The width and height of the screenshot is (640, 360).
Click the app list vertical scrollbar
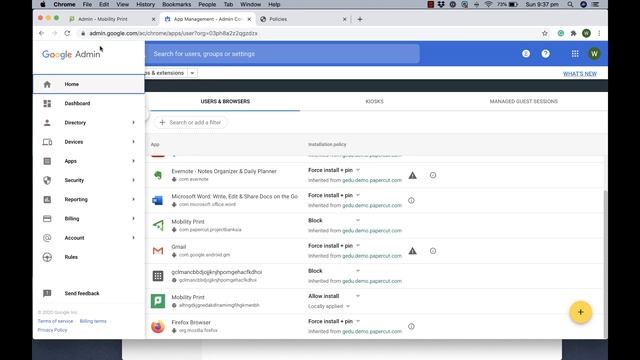[605, 263]
